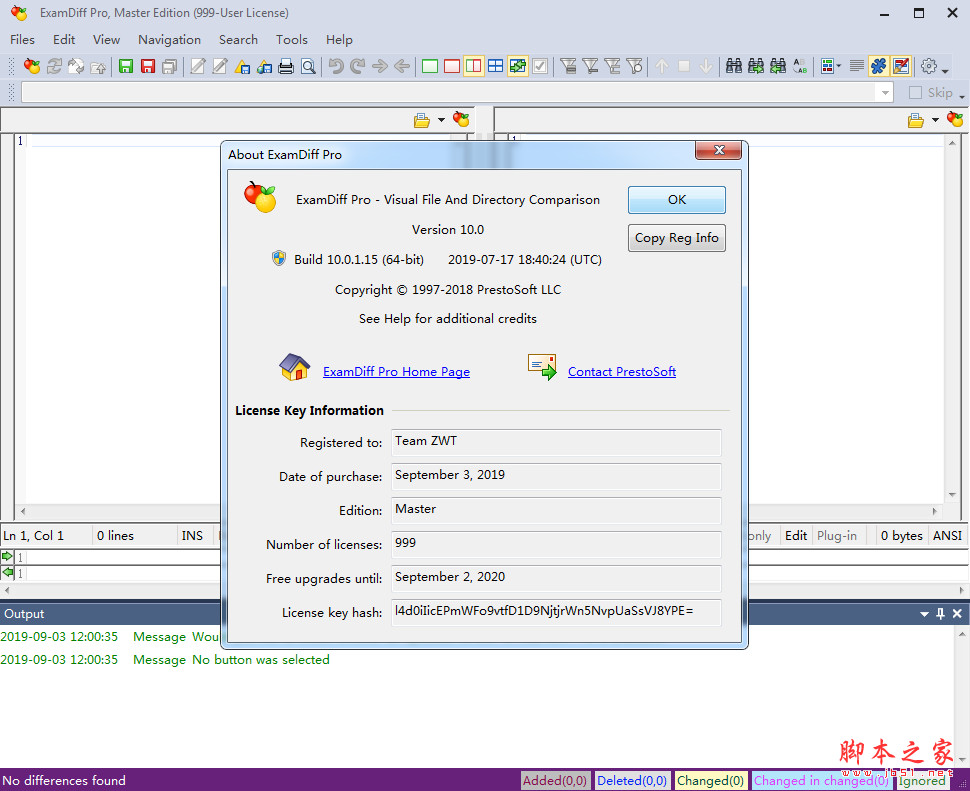Click Next Difference down arrow icon
This screenshot has width=970, height=791.
(x=706, y=66)
